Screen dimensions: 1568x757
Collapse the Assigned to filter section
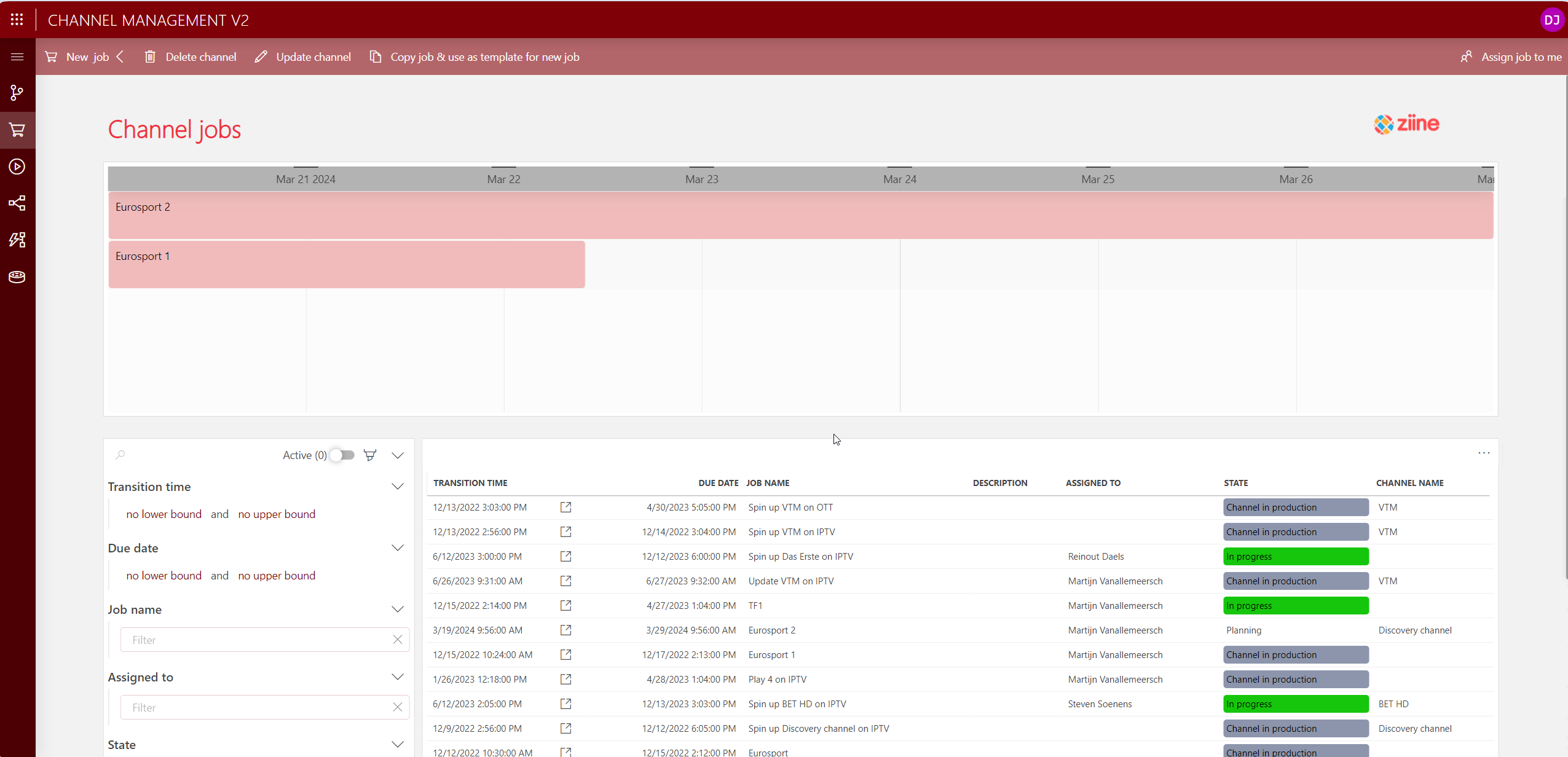398,677
